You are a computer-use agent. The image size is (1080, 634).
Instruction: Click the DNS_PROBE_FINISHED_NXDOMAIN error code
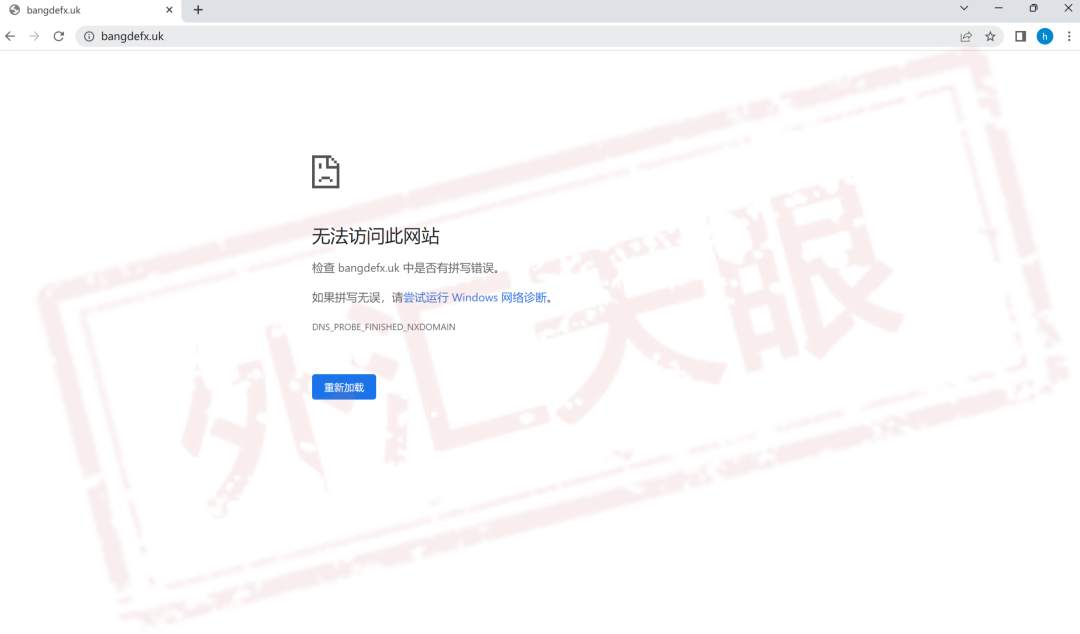point(384,327)
